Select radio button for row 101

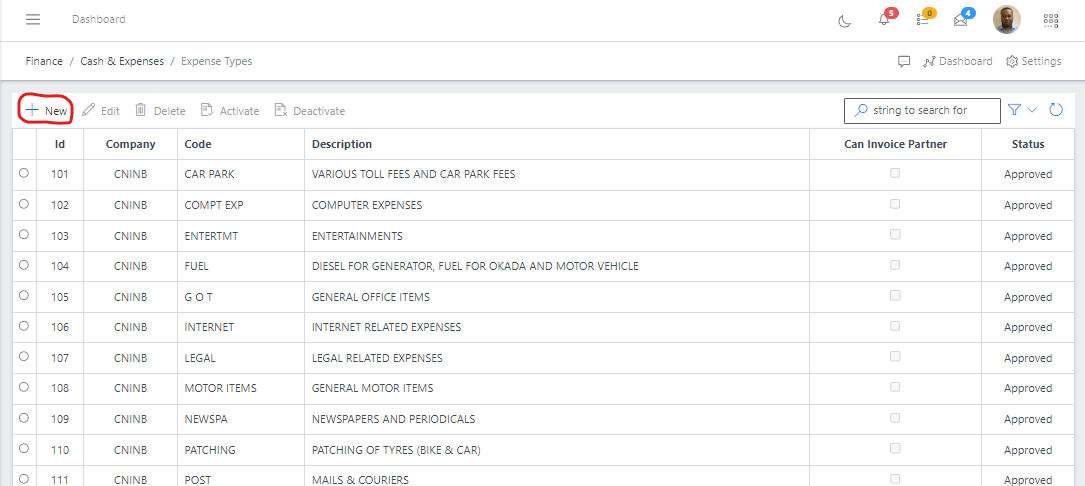tap(24, 174)
